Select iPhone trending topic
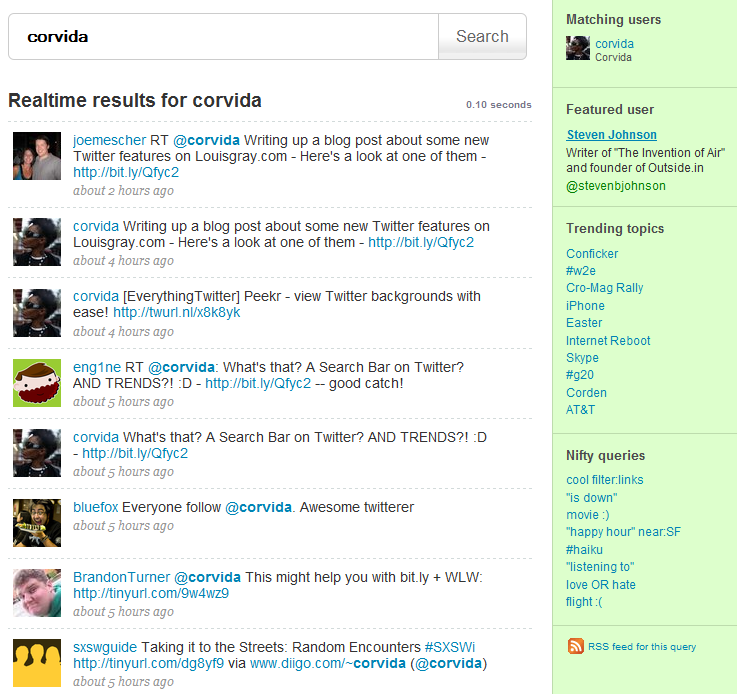 (585, 306)
